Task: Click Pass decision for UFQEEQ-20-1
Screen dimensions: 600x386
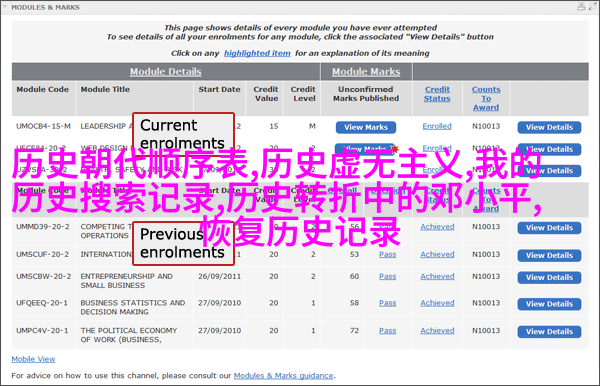Action: pos(388,303)
